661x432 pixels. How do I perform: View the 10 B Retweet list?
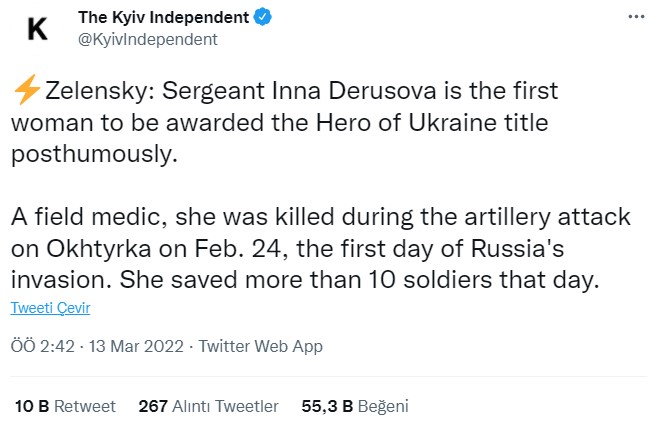(x=65, y=407)
